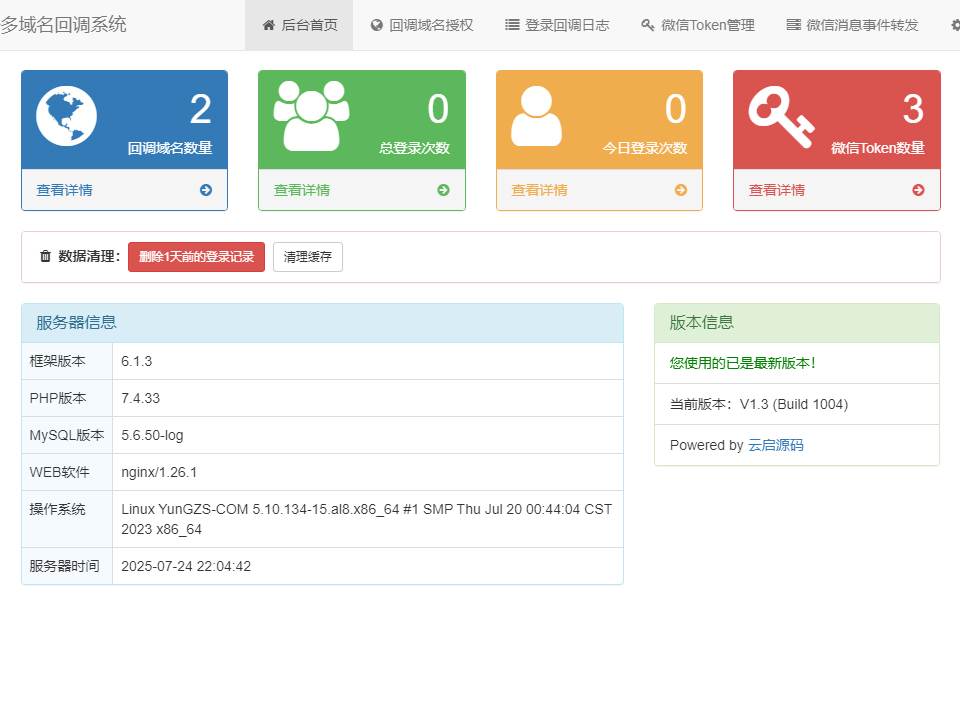Click the single user icon in orange card

pyautogui.click(x=536, y=116)
